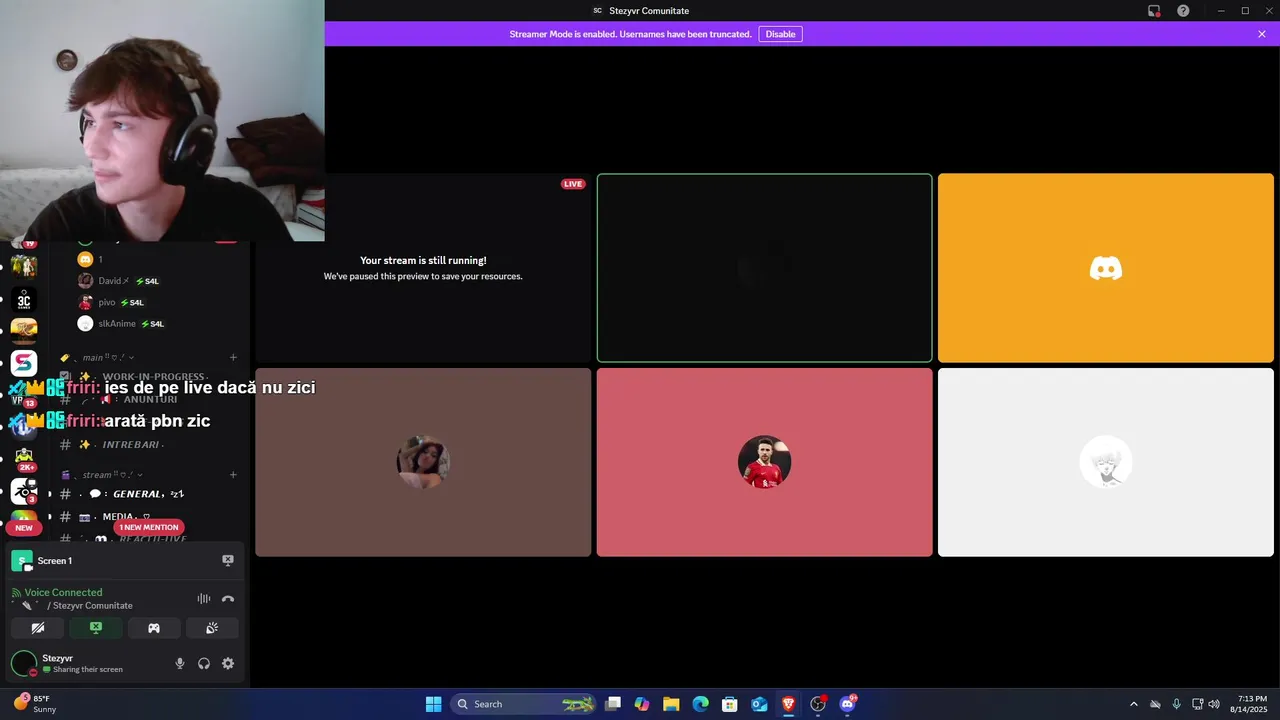
Task: Select the red participant tile with footballer avatar
Action: (764, 462)
